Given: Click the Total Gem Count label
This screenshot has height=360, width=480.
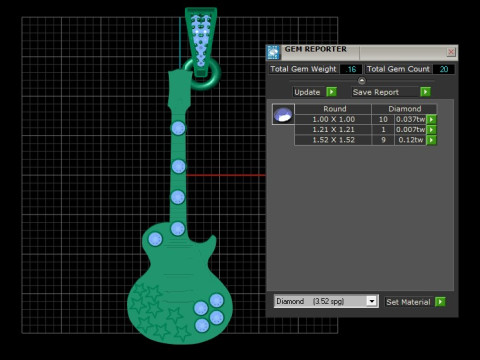Looking at the screenshot, I should (398, 69).
